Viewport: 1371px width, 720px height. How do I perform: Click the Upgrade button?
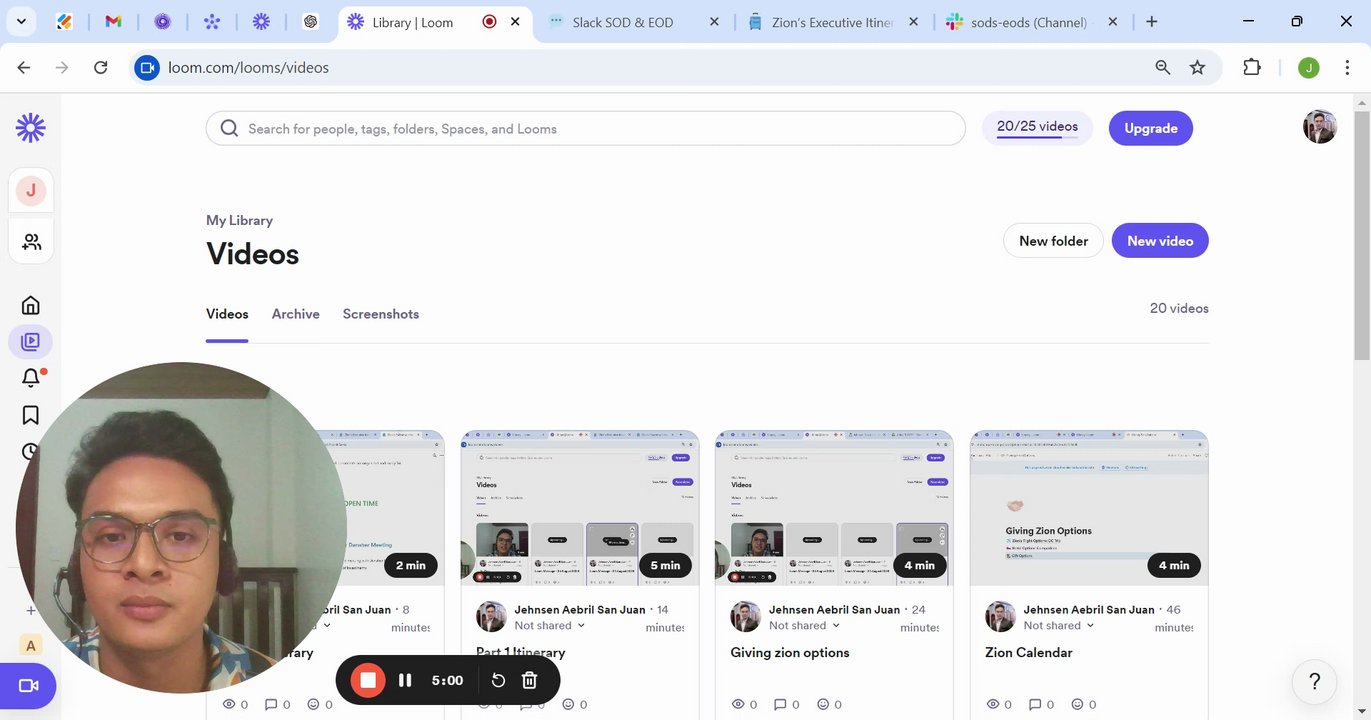tap(1151, 128)
